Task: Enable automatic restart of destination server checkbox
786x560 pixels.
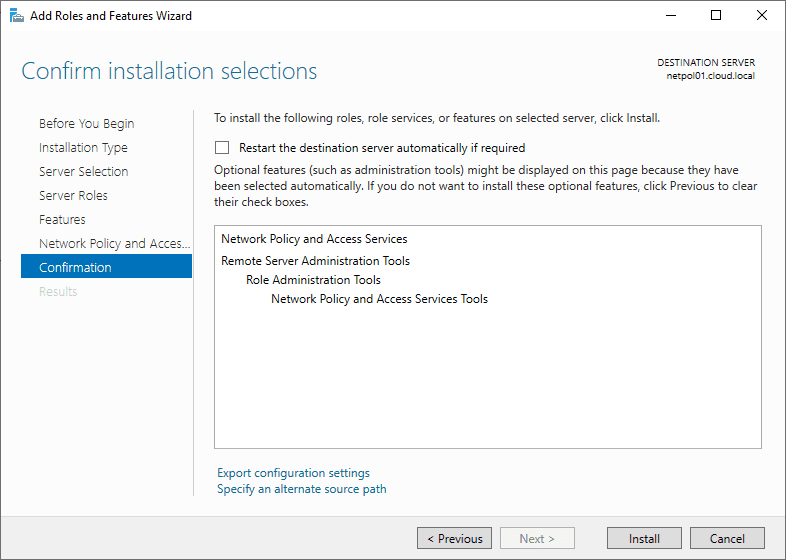Action: (x=222, y=148)
